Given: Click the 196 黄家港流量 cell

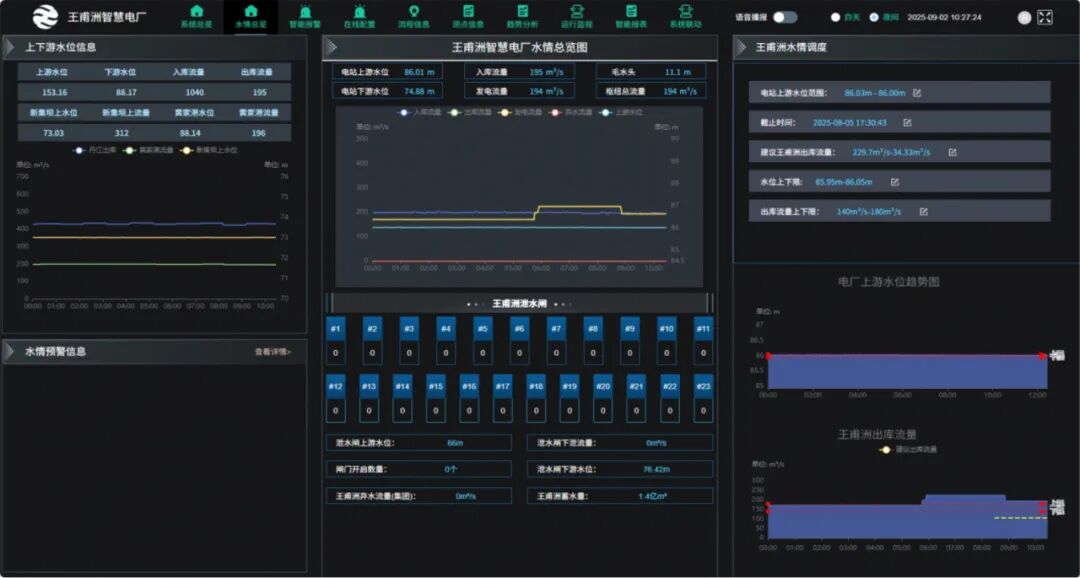Looking at the screenshot, I should 259,133.
